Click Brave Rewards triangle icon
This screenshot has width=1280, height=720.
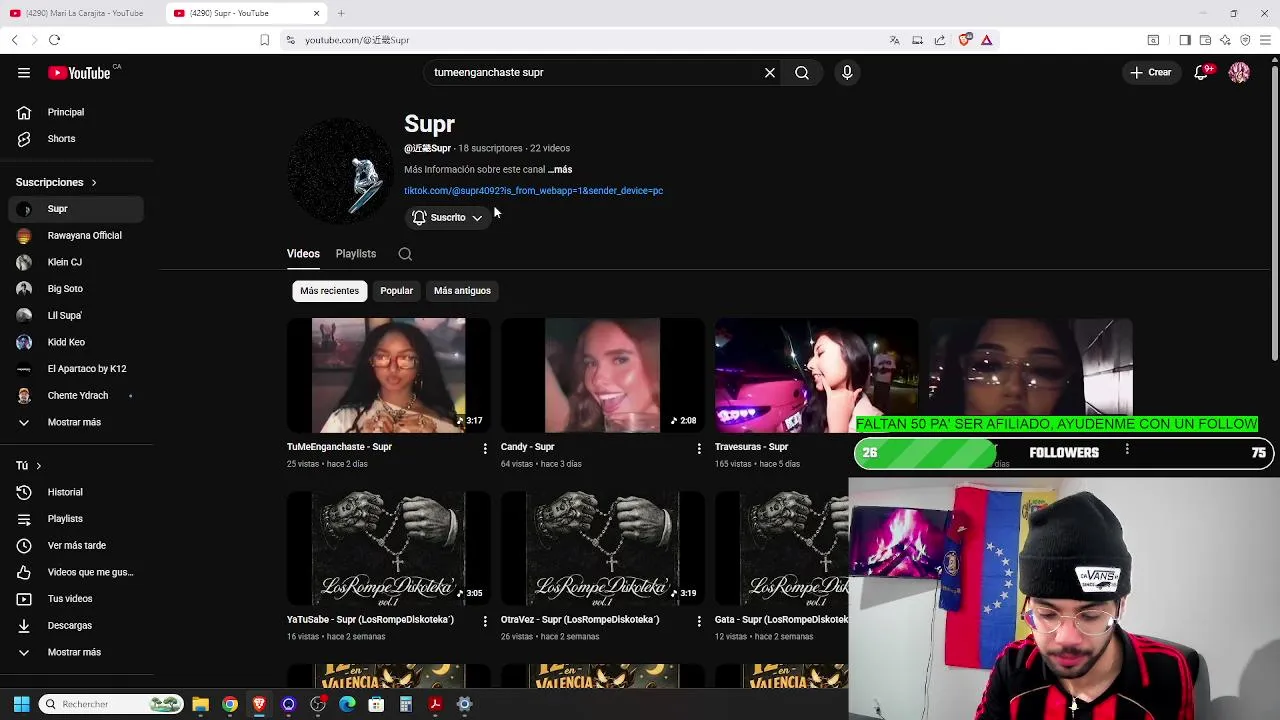pyautogui.click(x=986, y=40)
